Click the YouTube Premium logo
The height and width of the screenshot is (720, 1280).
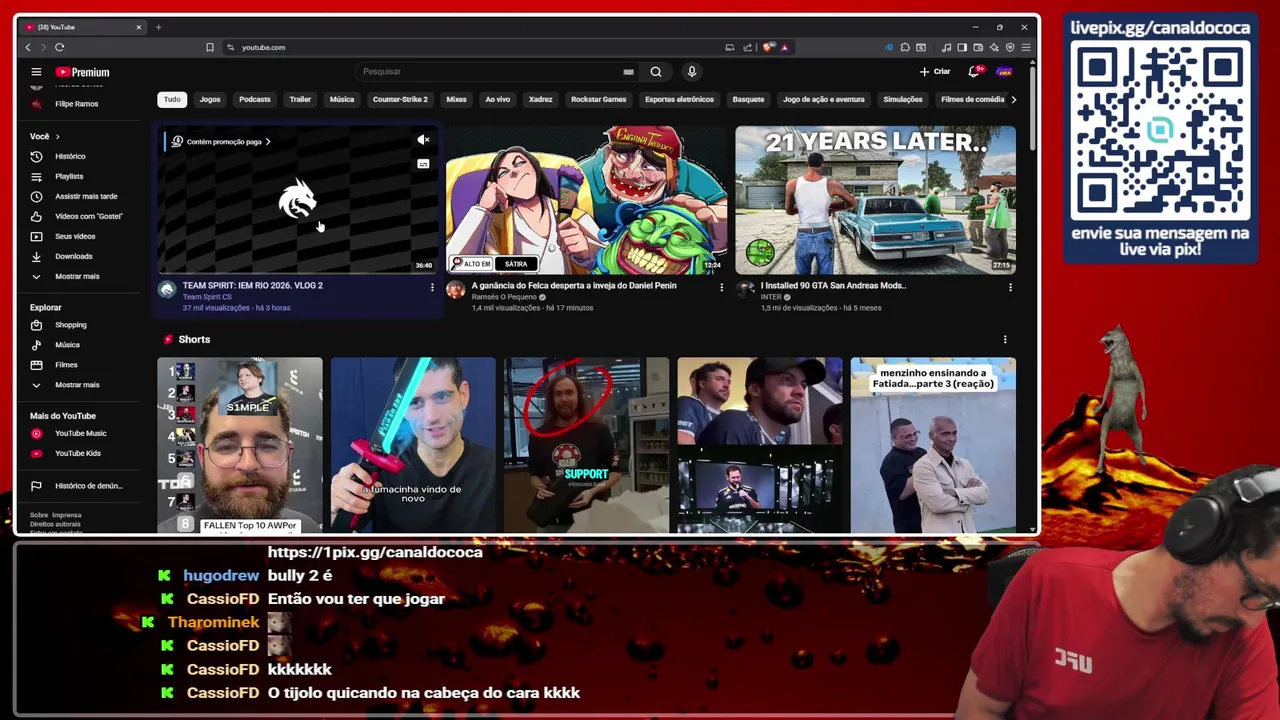82,72
